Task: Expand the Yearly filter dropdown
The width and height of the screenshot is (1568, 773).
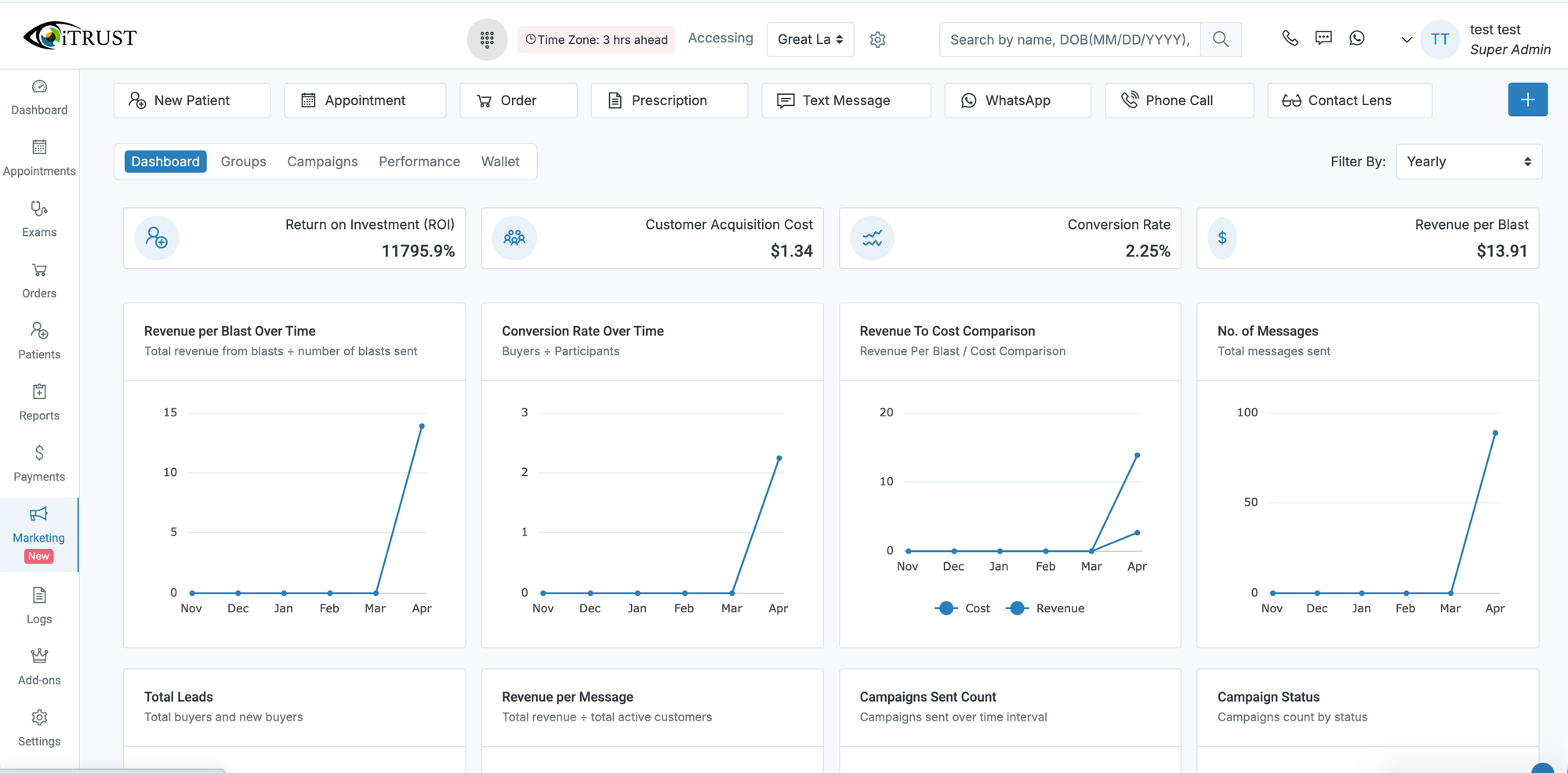Action: coord(1468,161)
